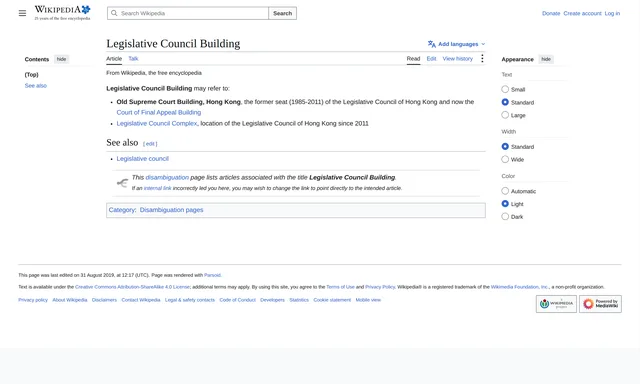Switch to the Talk tab
This screenshot has height=384, width=640.
[x=133, y=59]
